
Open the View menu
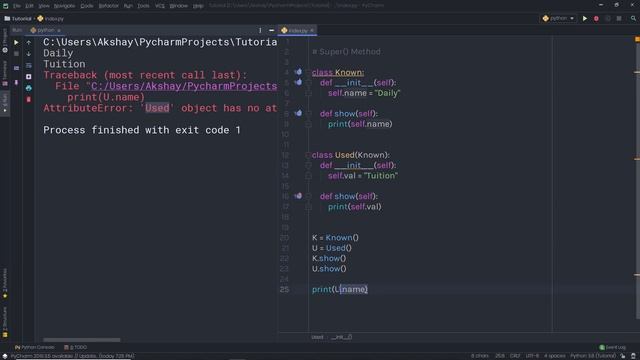coord(44,6)
